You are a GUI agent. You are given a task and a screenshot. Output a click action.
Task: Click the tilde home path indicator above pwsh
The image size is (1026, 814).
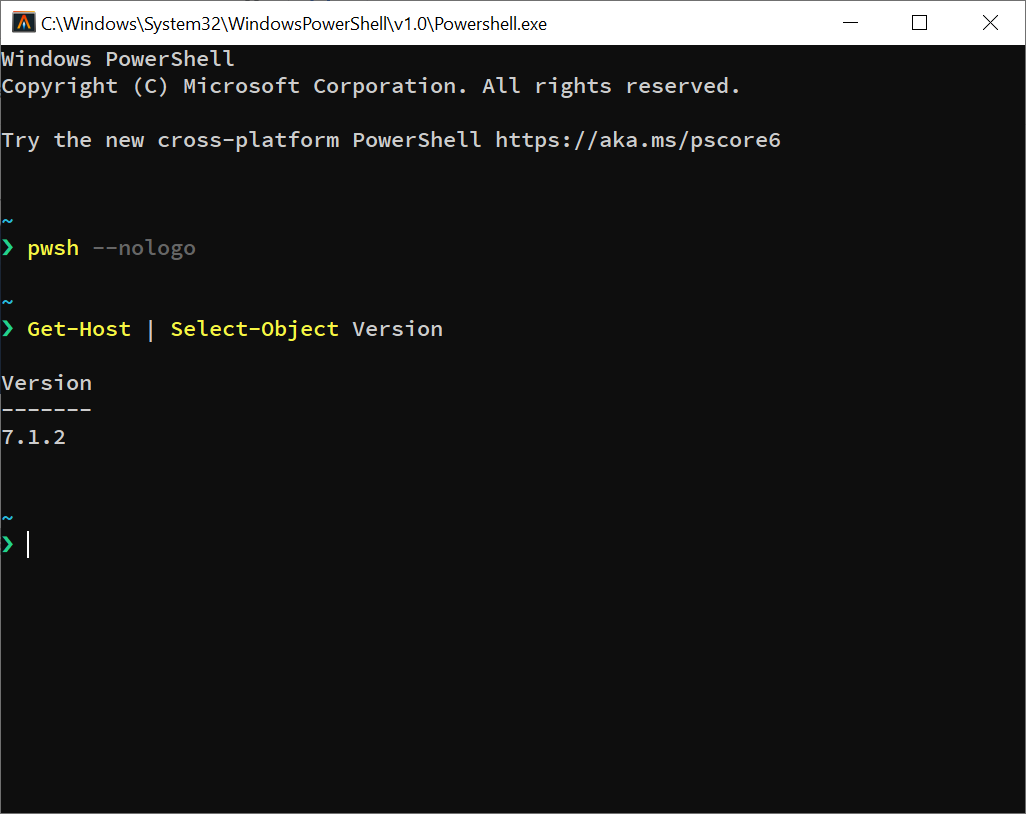[7, 220]
